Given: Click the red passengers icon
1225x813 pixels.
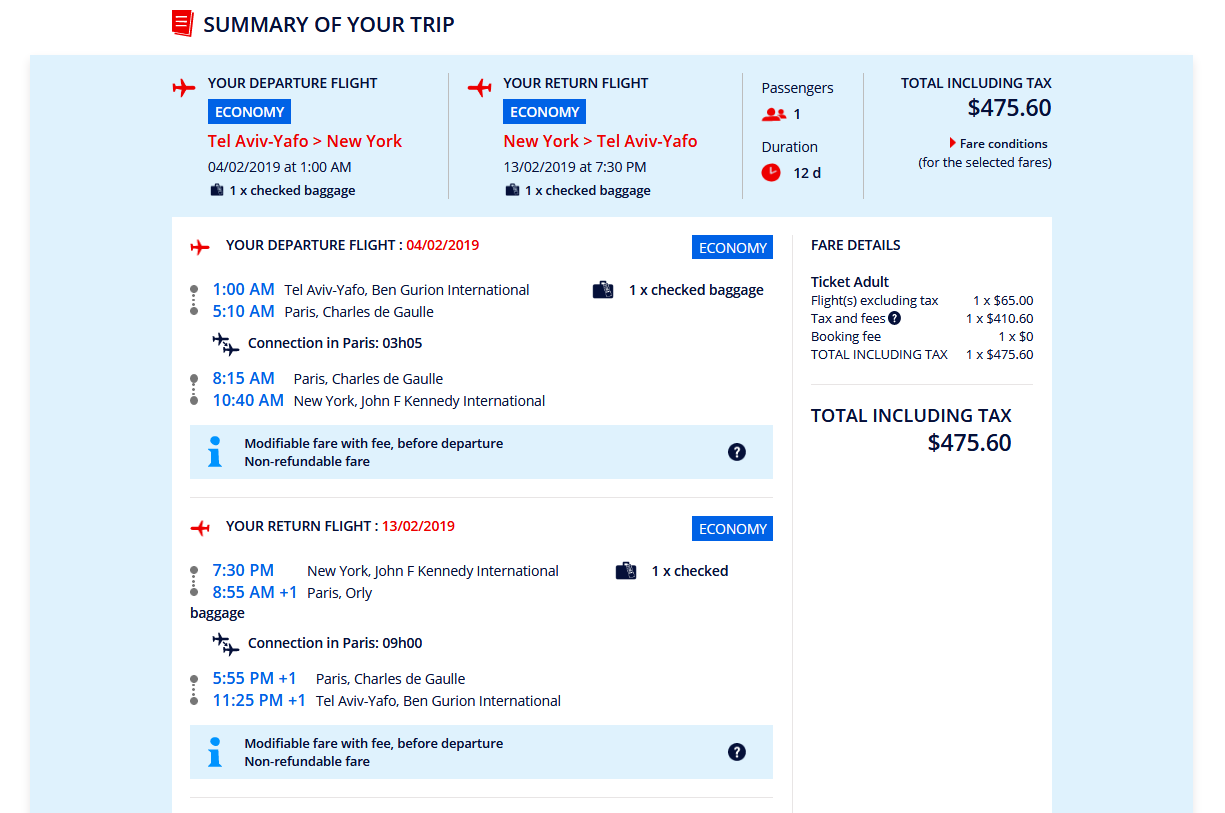Looking at the screenshot, I should pyautogui.click(x=772, y=114).
